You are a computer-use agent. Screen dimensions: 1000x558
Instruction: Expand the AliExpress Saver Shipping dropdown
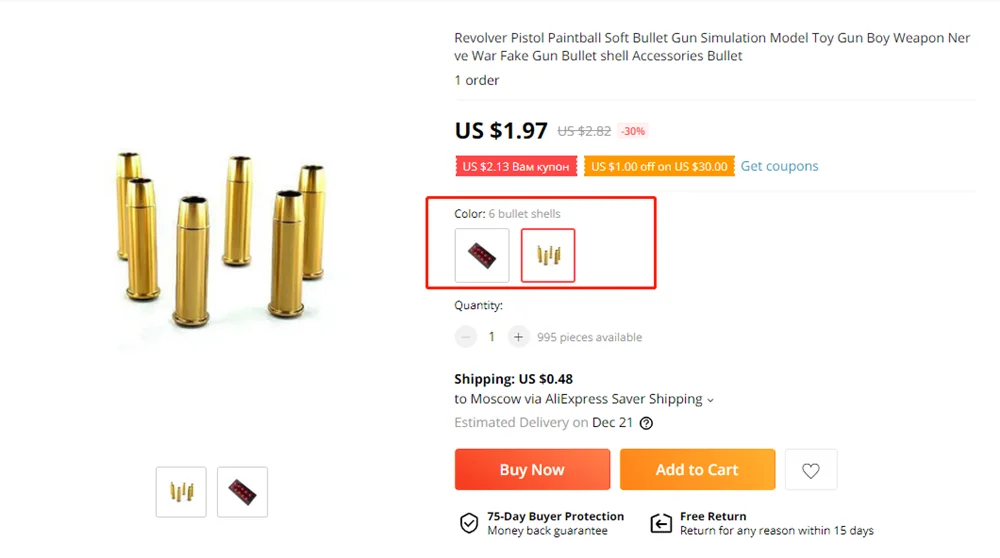(x=710, y=400)
